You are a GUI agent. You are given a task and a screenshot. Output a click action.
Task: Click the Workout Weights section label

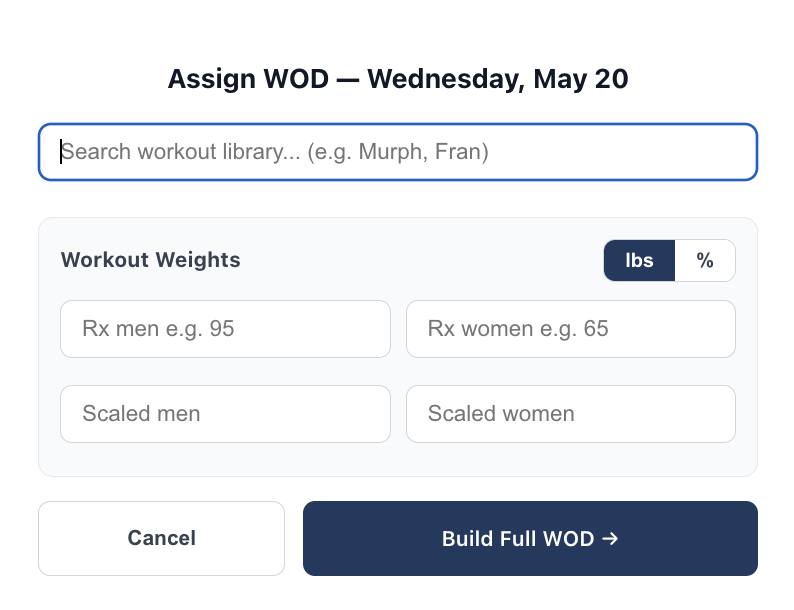tap(150, 260)
